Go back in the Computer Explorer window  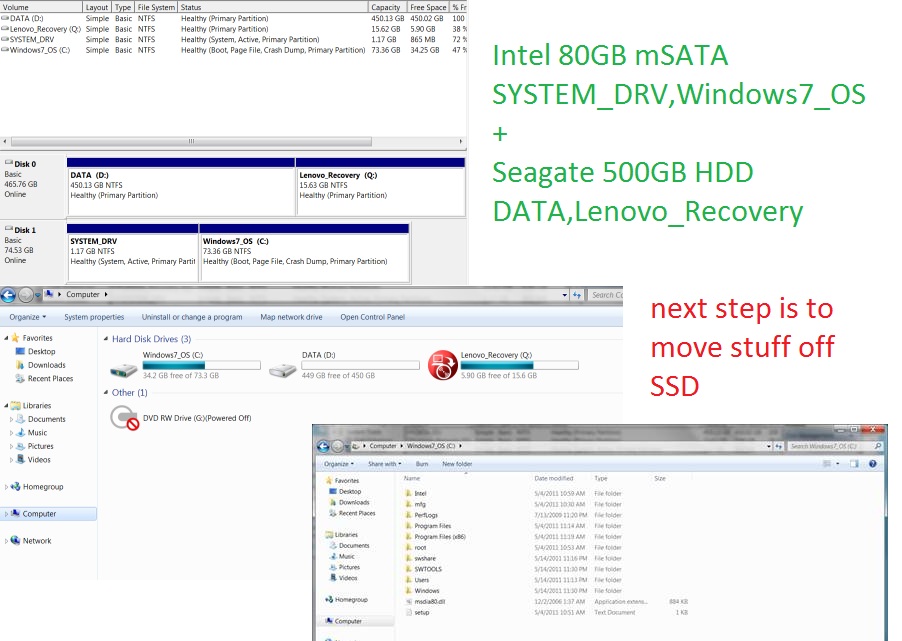[8, 295]
